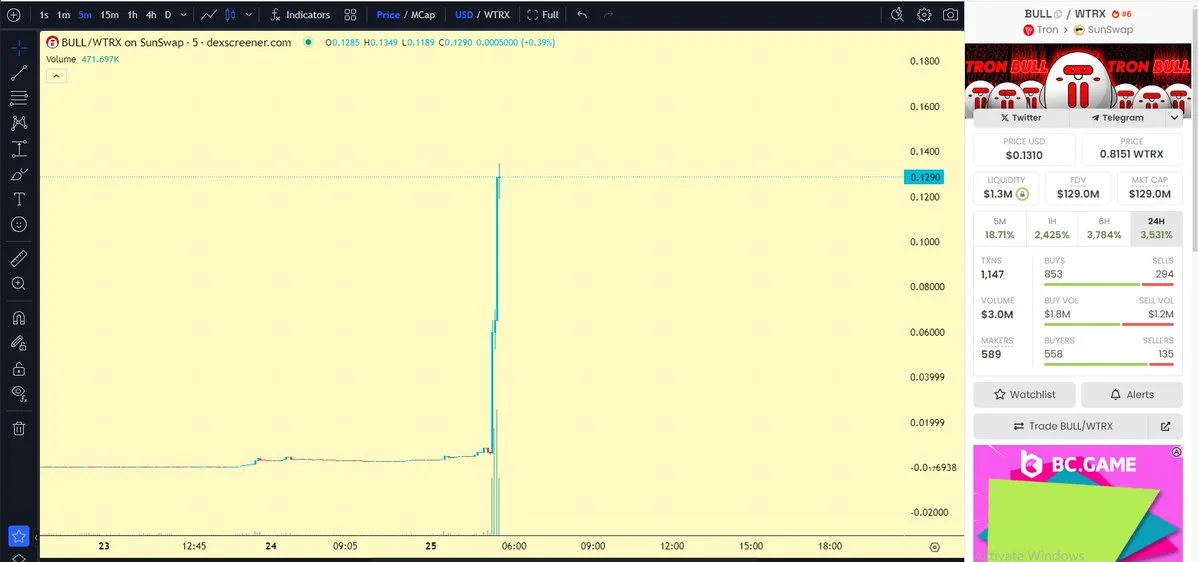Open the Twitter link

point(1021,118)
